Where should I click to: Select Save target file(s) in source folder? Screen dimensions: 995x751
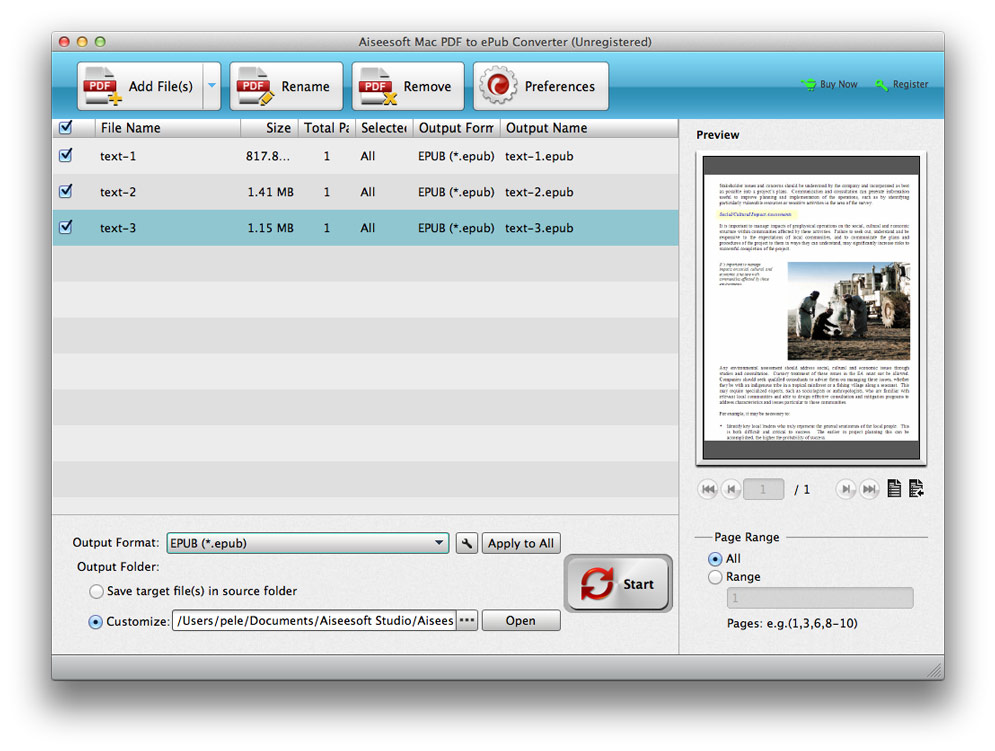pos(96,591)
